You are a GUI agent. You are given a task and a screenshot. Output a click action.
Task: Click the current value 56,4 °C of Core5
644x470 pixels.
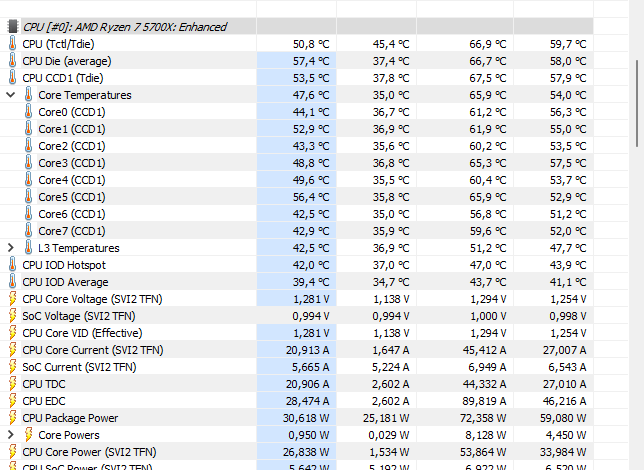coord(311,197)
